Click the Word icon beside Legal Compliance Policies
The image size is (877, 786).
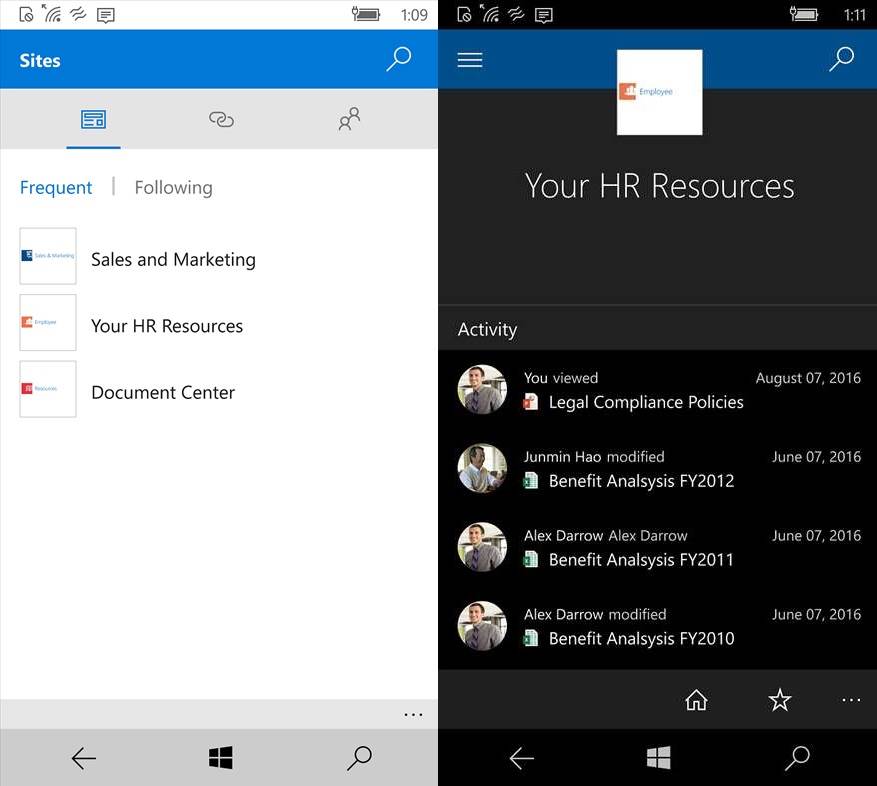[x=531, y=402]
